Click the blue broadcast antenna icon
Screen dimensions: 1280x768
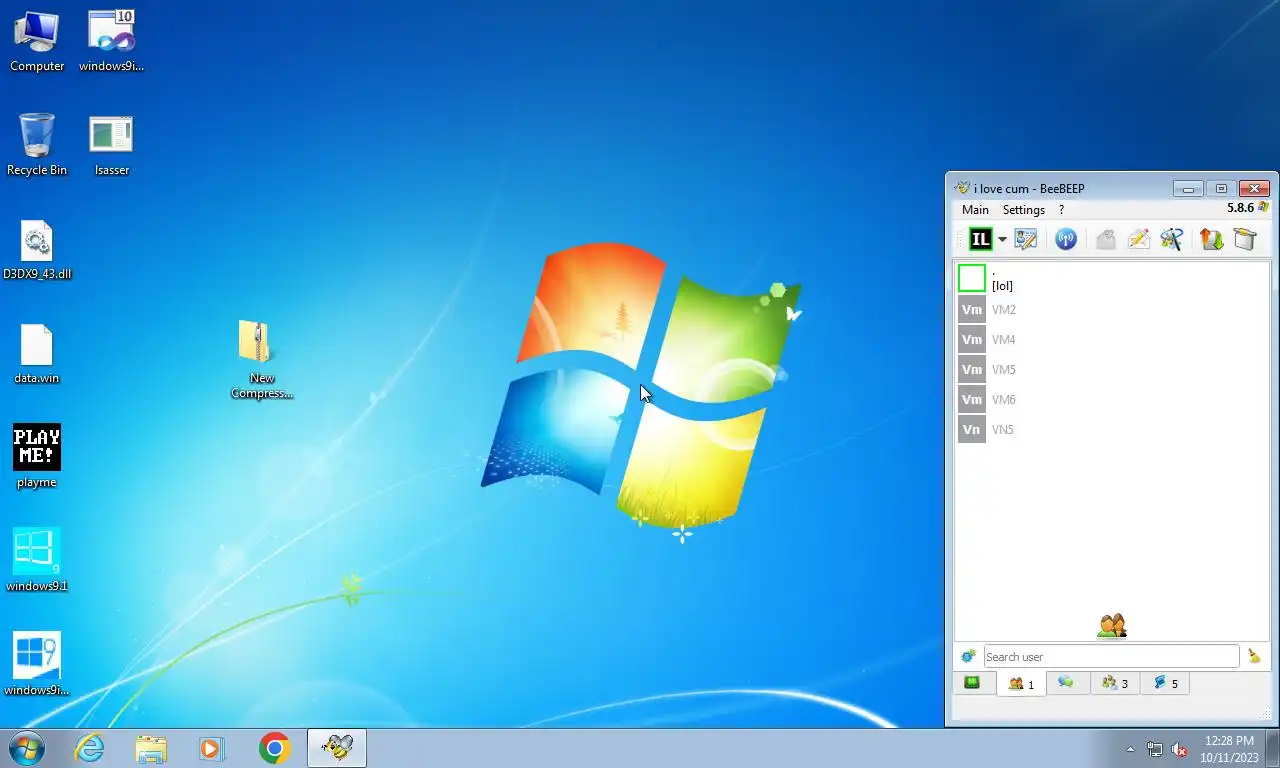coord(1066,239)
